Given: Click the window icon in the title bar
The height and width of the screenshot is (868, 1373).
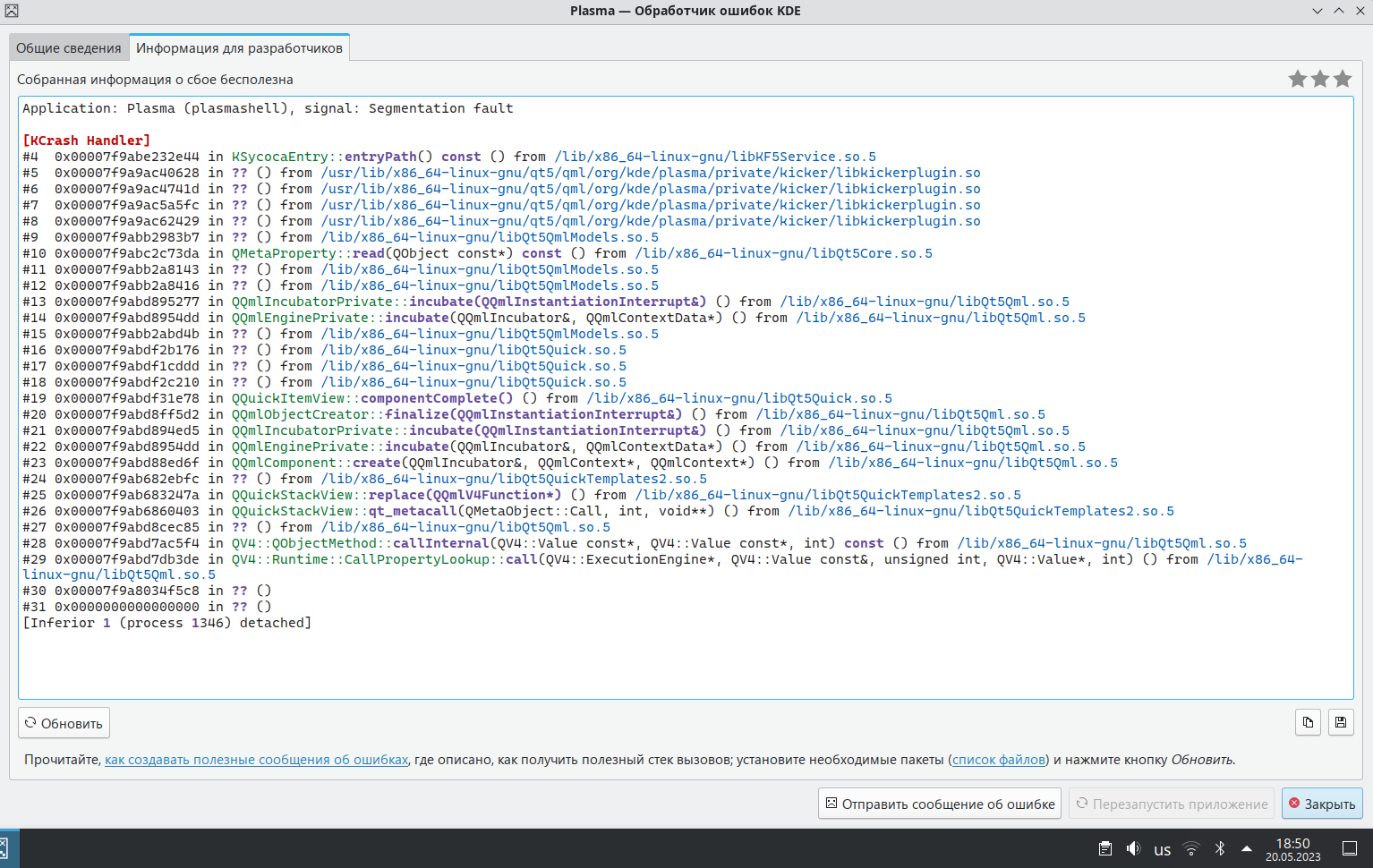Looking at the screenshot, I should pyautogui.click(x=11, y=11).
